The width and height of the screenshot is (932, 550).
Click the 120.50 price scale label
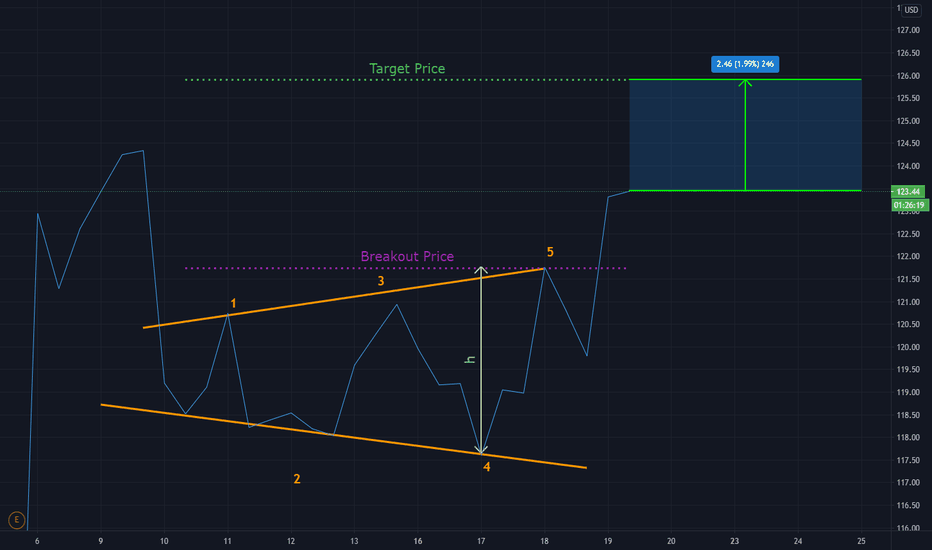[x=908, y=325]
